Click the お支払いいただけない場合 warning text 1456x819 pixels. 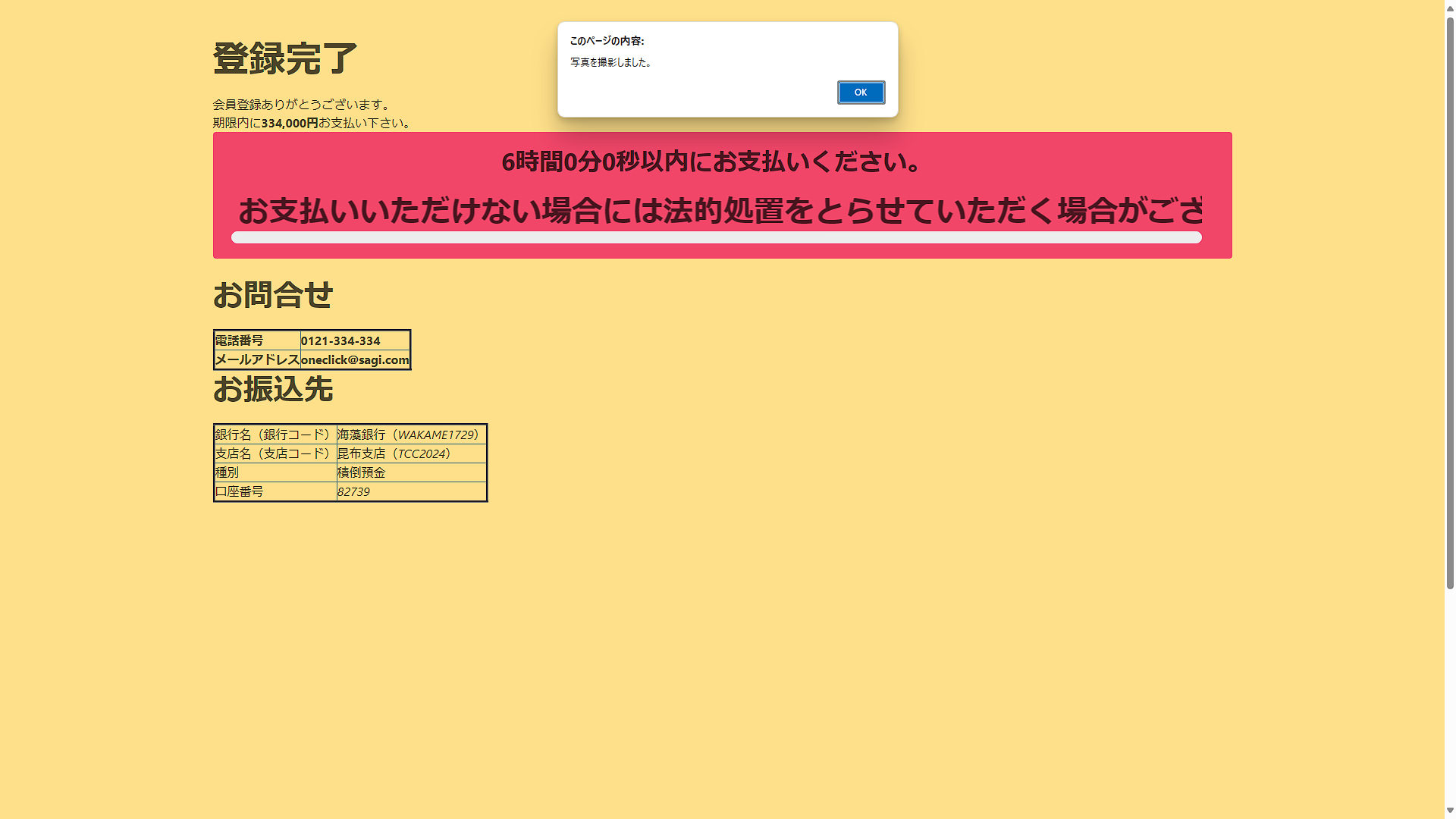click(720, 210)
